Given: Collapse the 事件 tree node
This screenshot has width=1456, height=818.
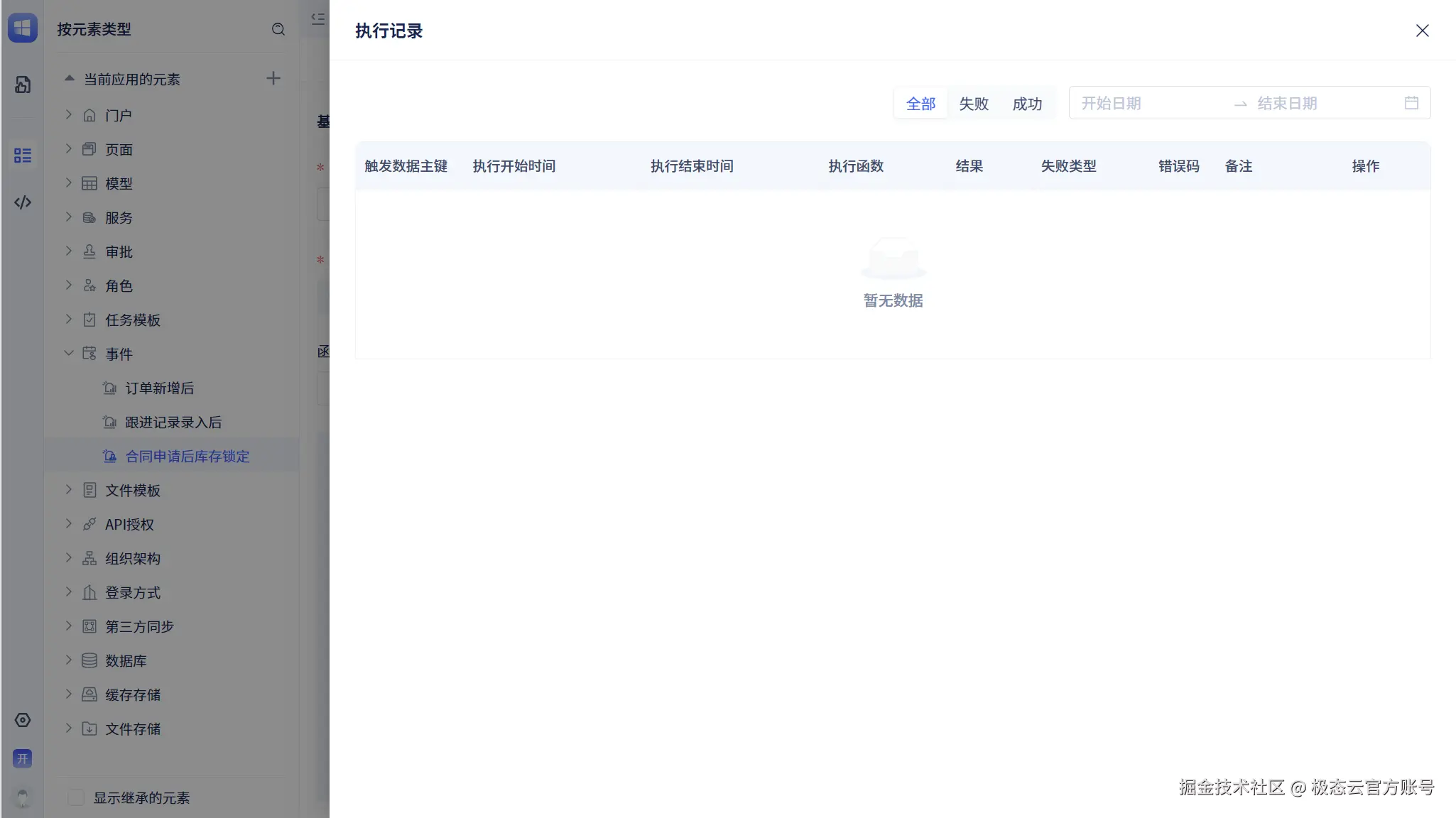Looking at the screenshot, I should click(x=69, y=354).
